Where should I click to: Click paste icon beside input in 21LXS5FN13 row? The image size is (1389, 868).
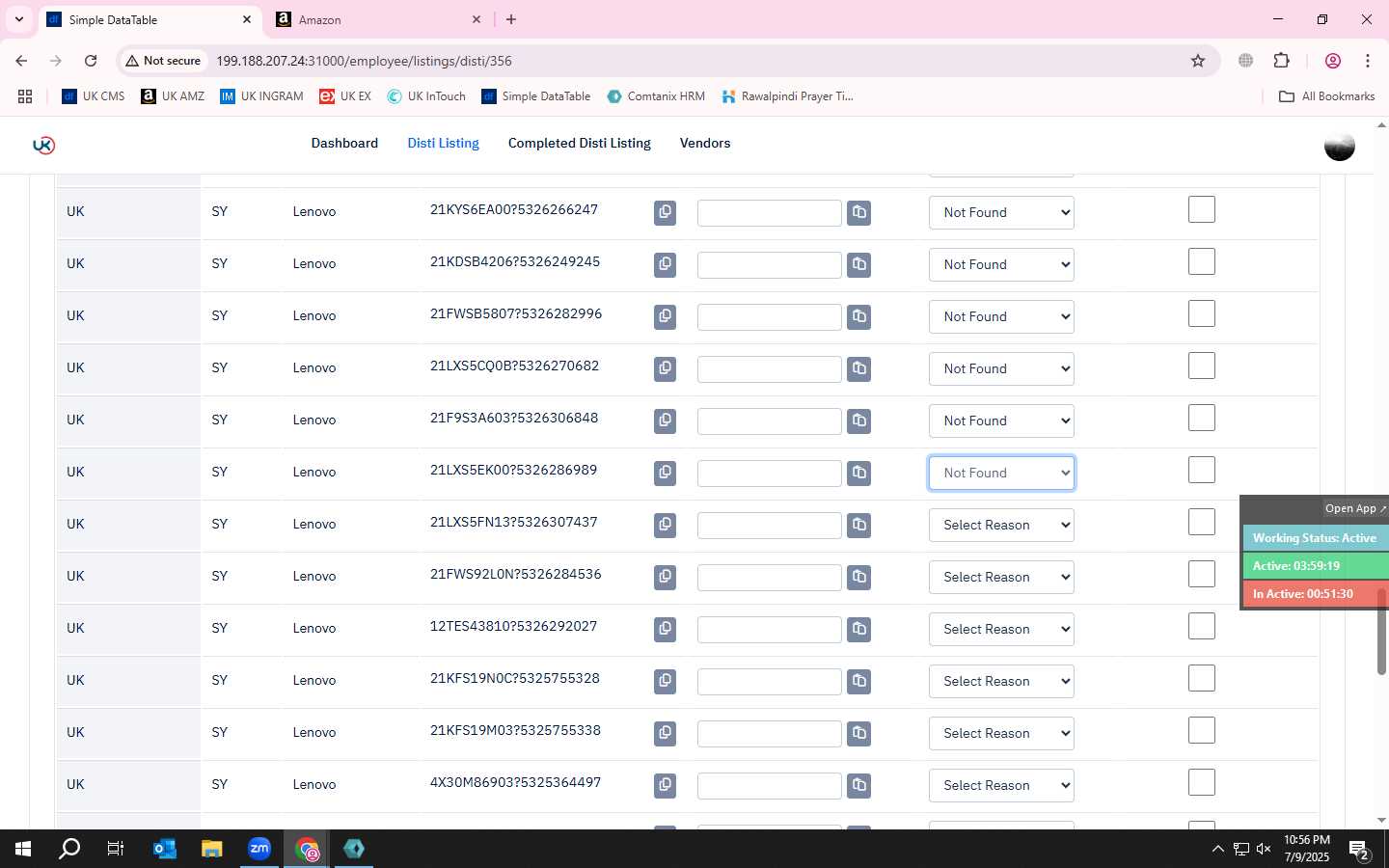pyautogui.click(x=858, y=525)
